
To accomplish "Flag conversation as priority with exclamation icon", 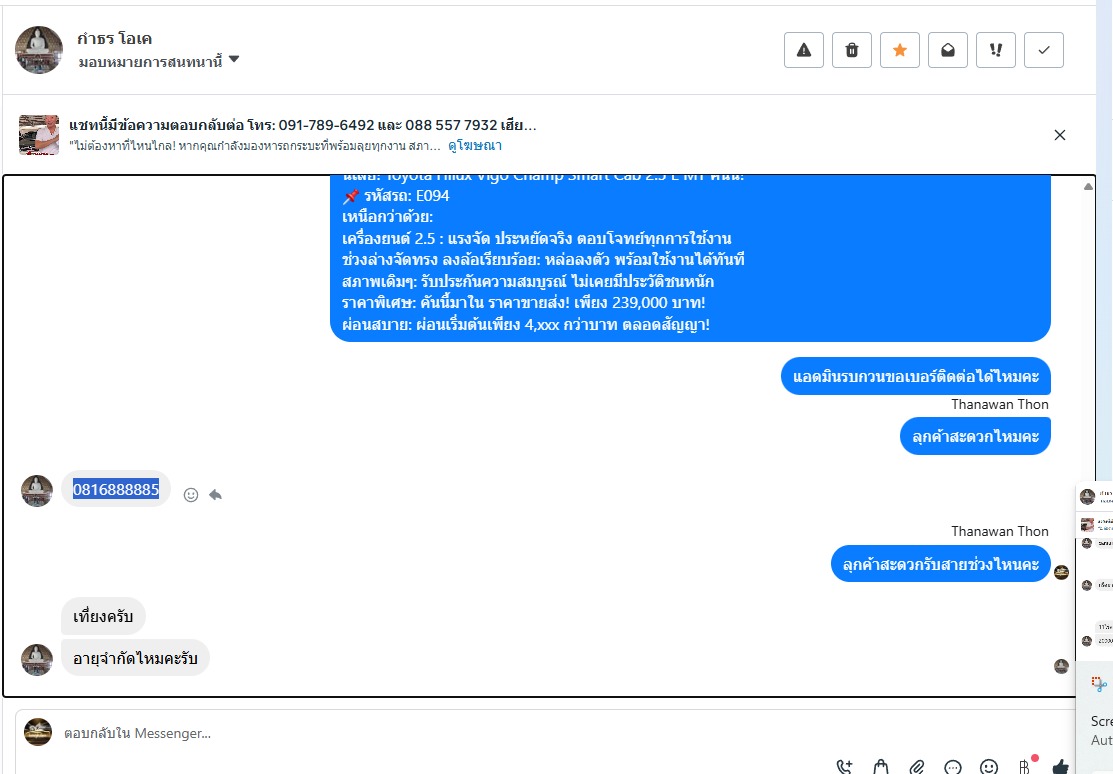I will click(x=996, y=50).
